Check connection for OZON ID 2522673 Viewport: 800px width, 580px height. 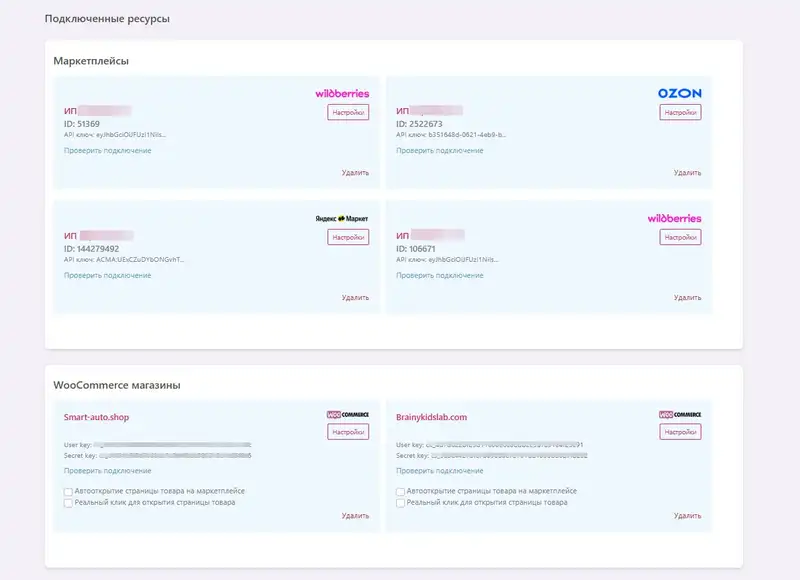tap(440, 150)
